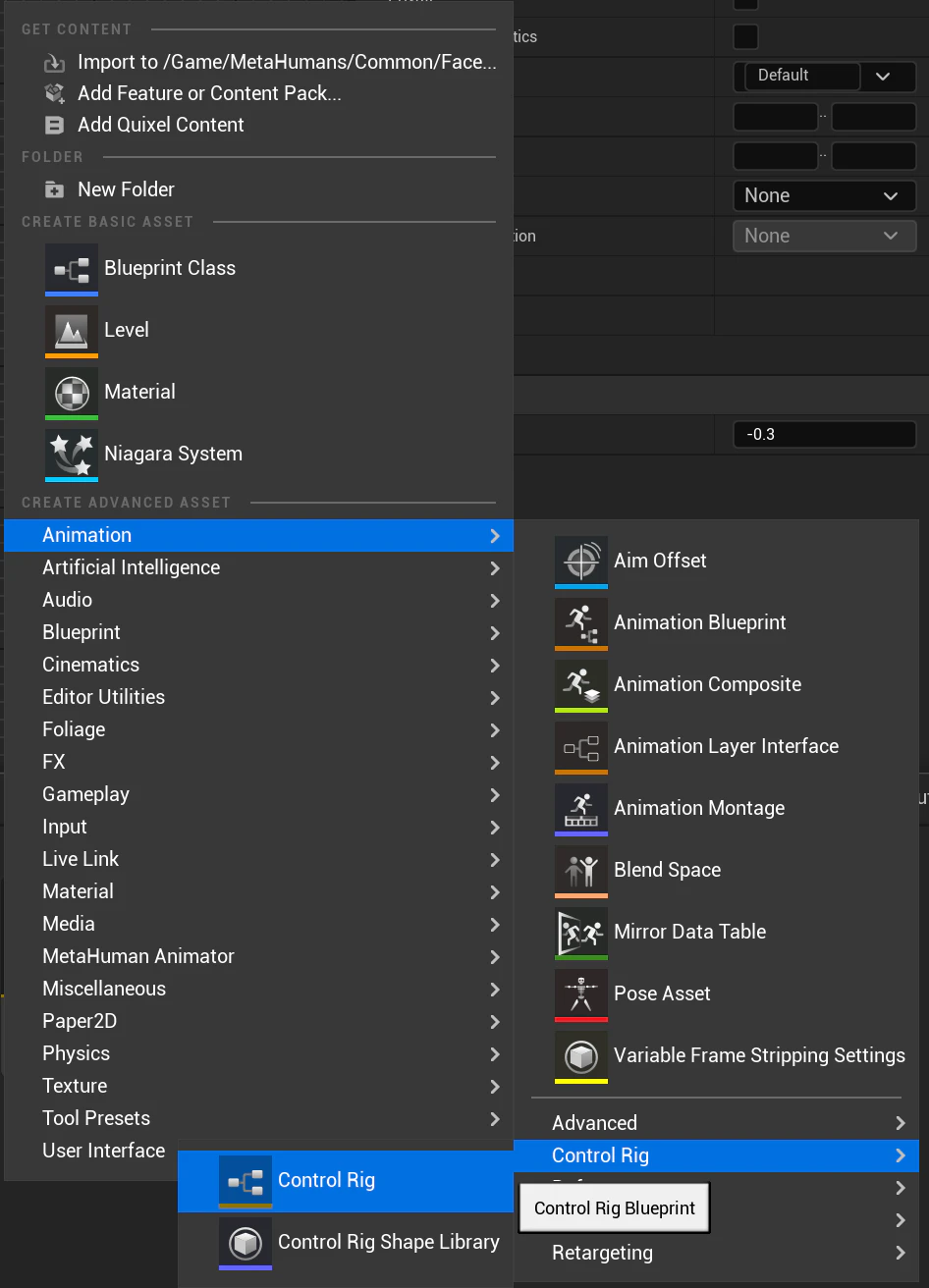
Task: Click the Add Quixel Content icon
Action: tap(54, 126)
